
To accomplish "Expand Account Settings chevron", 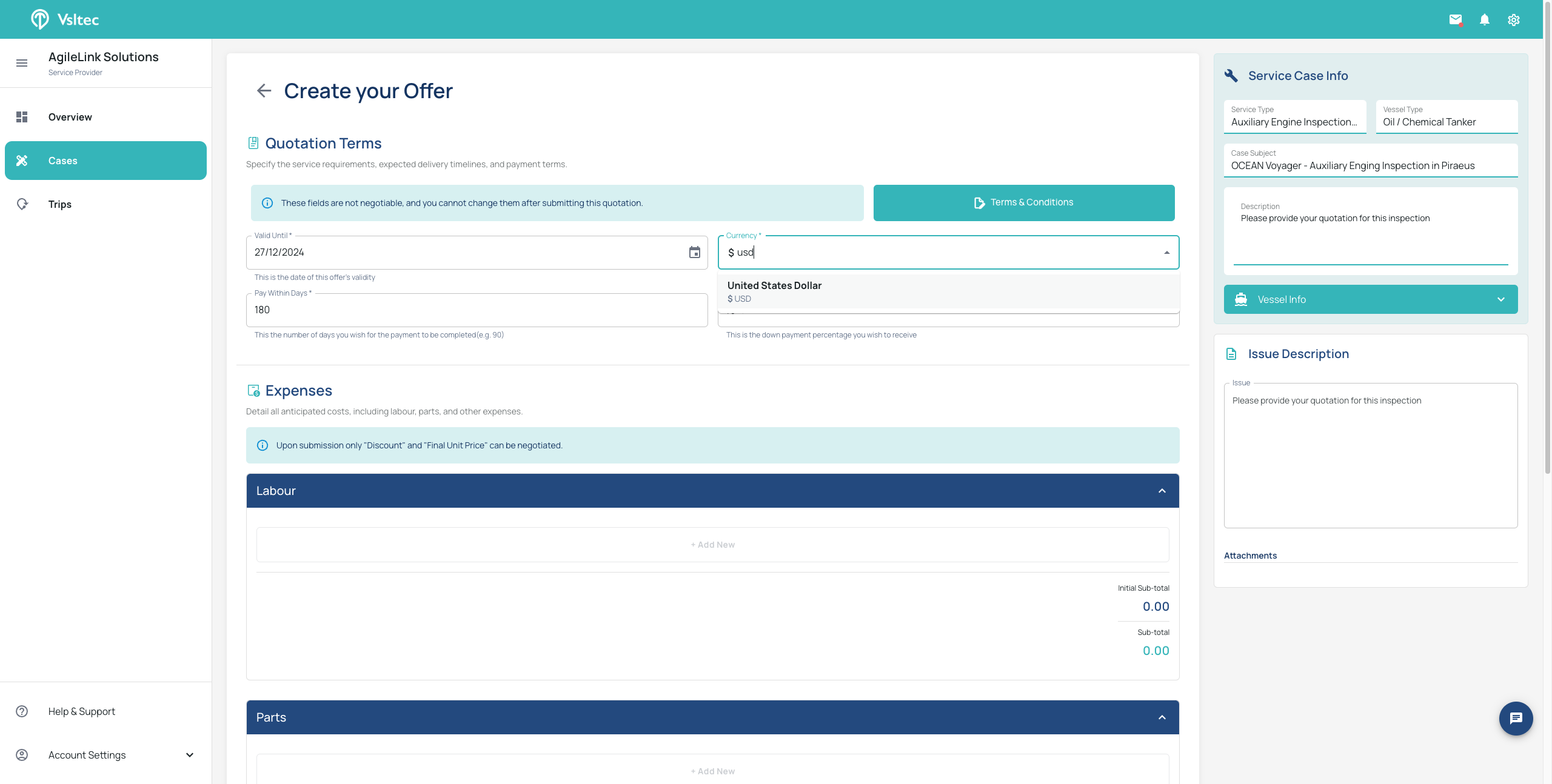I will [190, 755].
